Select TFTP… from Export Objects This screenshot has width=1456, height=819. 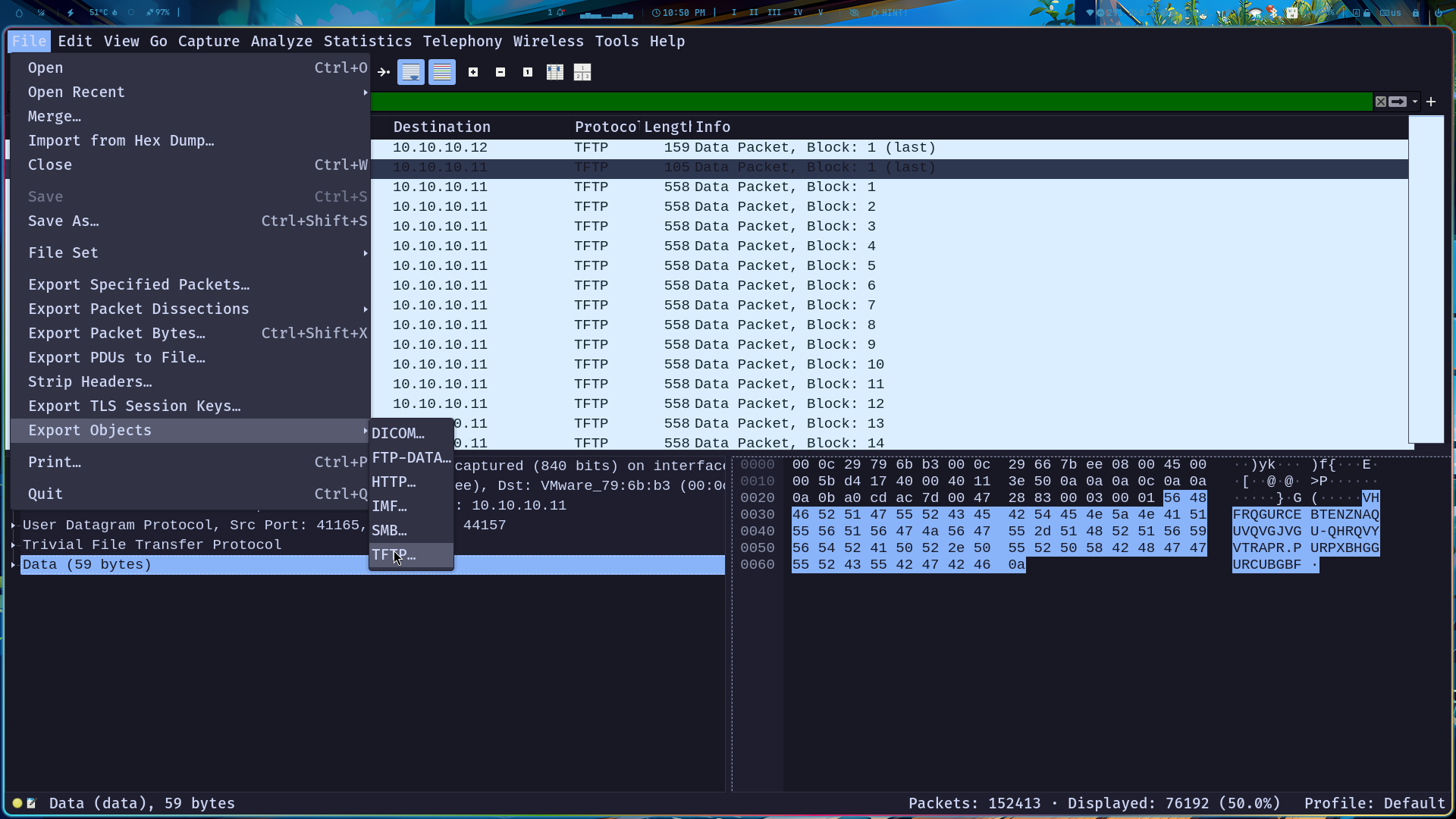[x=411, y=554]
